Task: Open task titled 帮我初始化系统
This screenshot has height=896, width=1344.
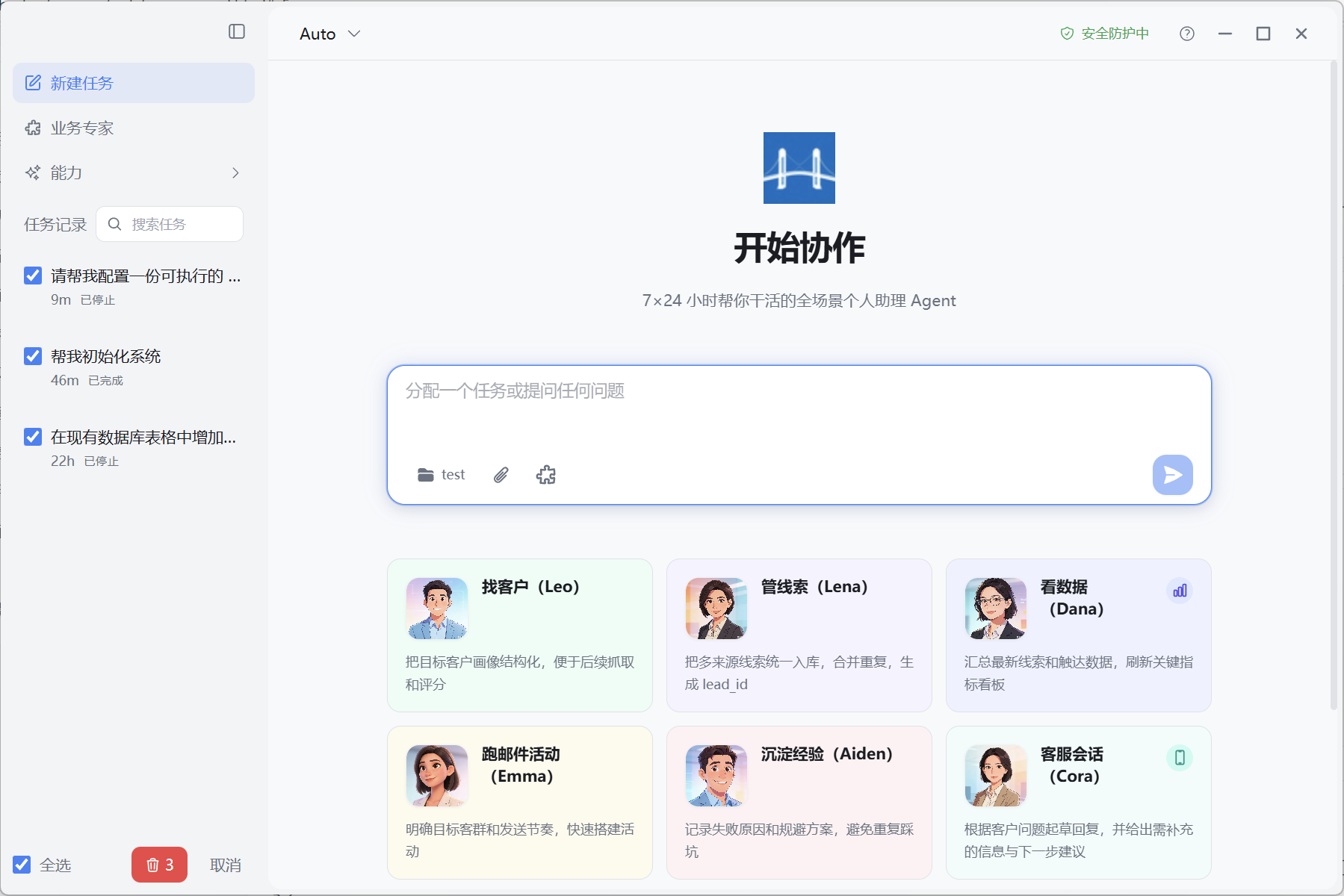Action: click(x=106, y=357)
